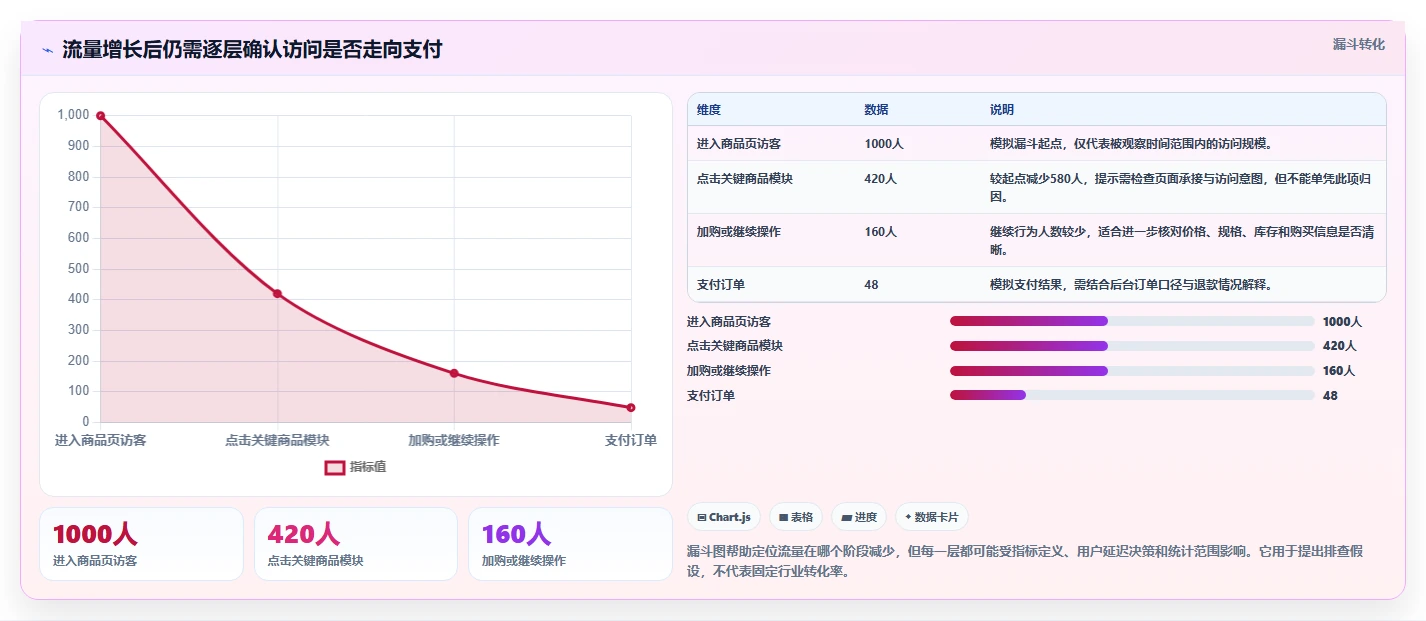Click the 维度 column header

click(709, 109)
